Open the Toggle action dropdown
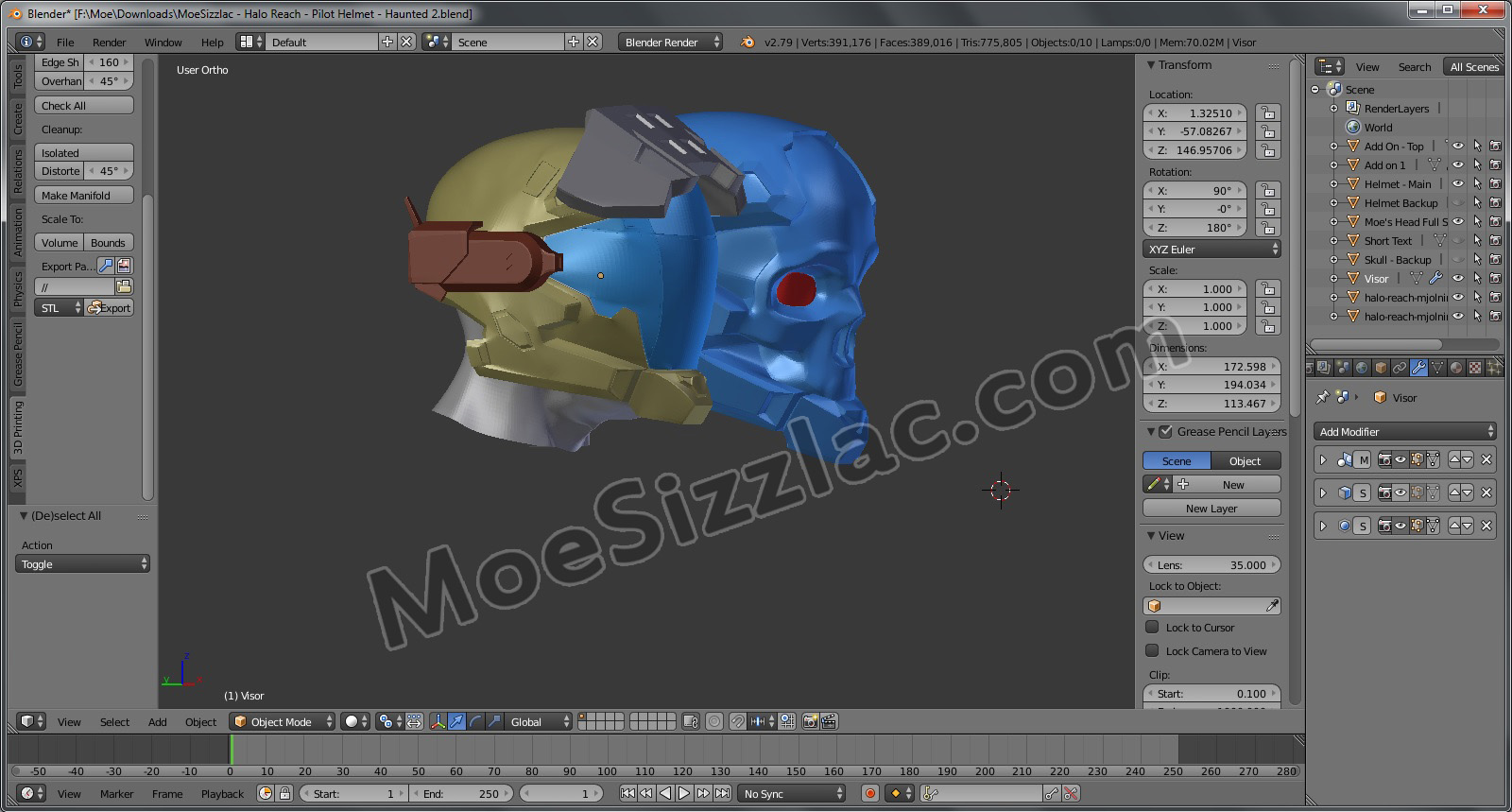The height and width of the screenshot is (812, 1512). [x=83, y=563]
